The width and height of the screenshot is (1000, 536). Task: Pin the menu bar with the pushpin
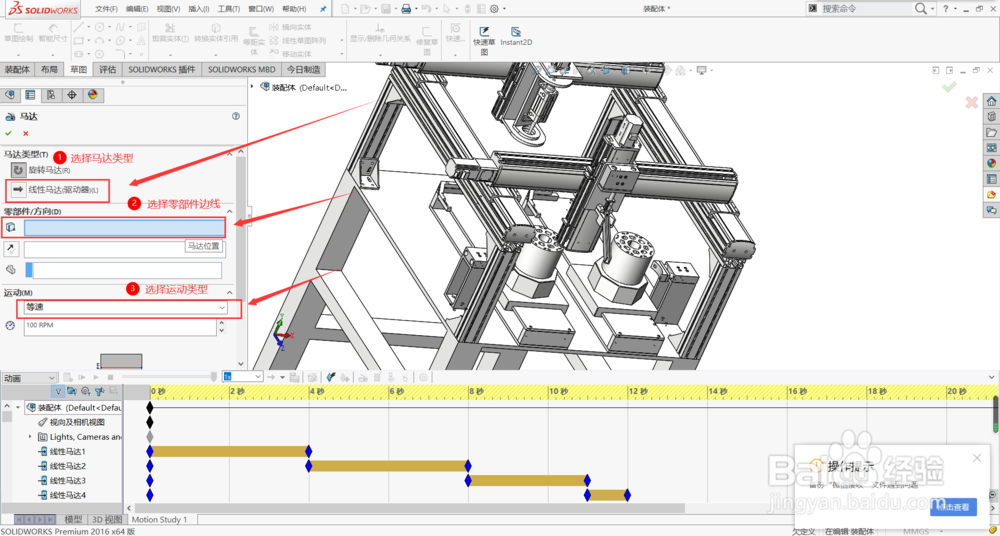pyautogui.click(x=323, y=9)
